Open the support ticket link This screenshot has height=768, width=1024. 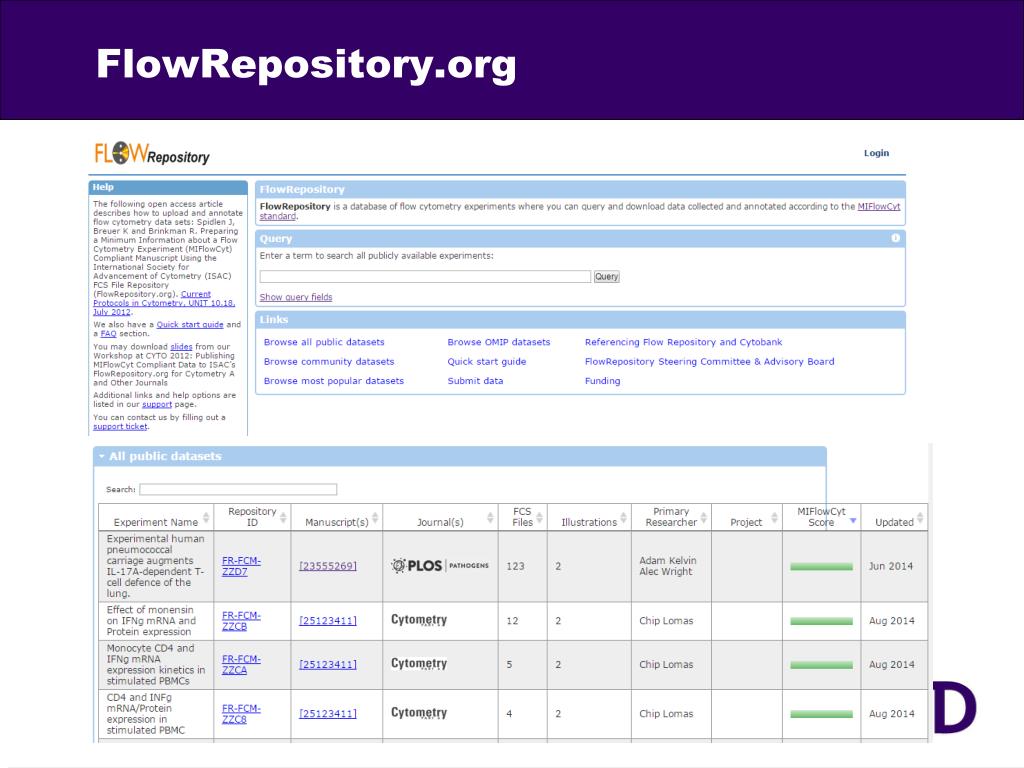tap(120, 426)
